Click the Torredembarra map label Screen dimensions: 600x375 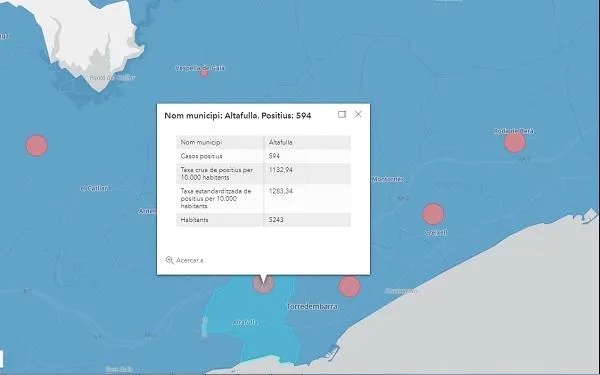pyautogui.click(x=313, y=307)
